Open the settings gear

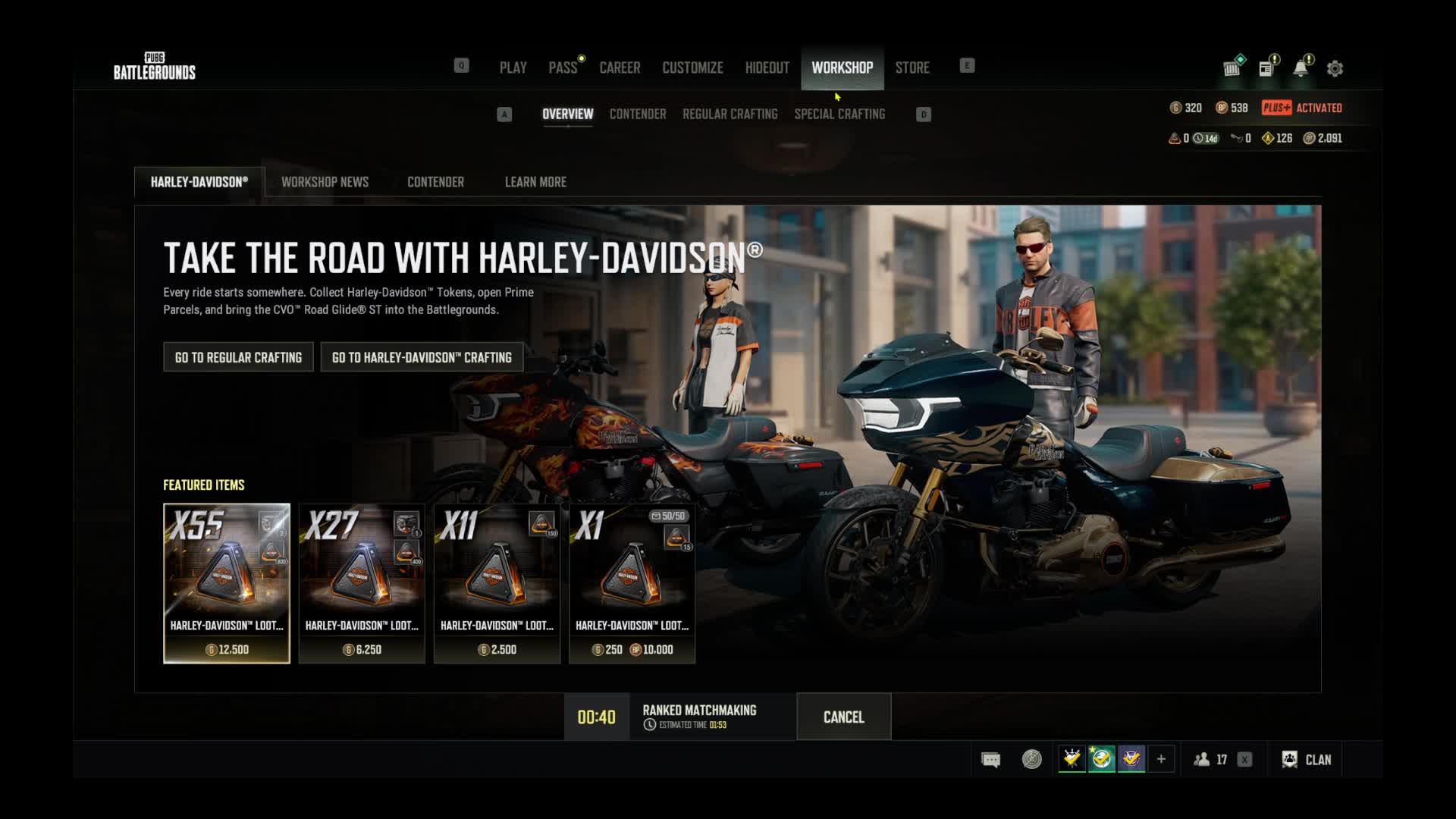[x=1335, y=68]
